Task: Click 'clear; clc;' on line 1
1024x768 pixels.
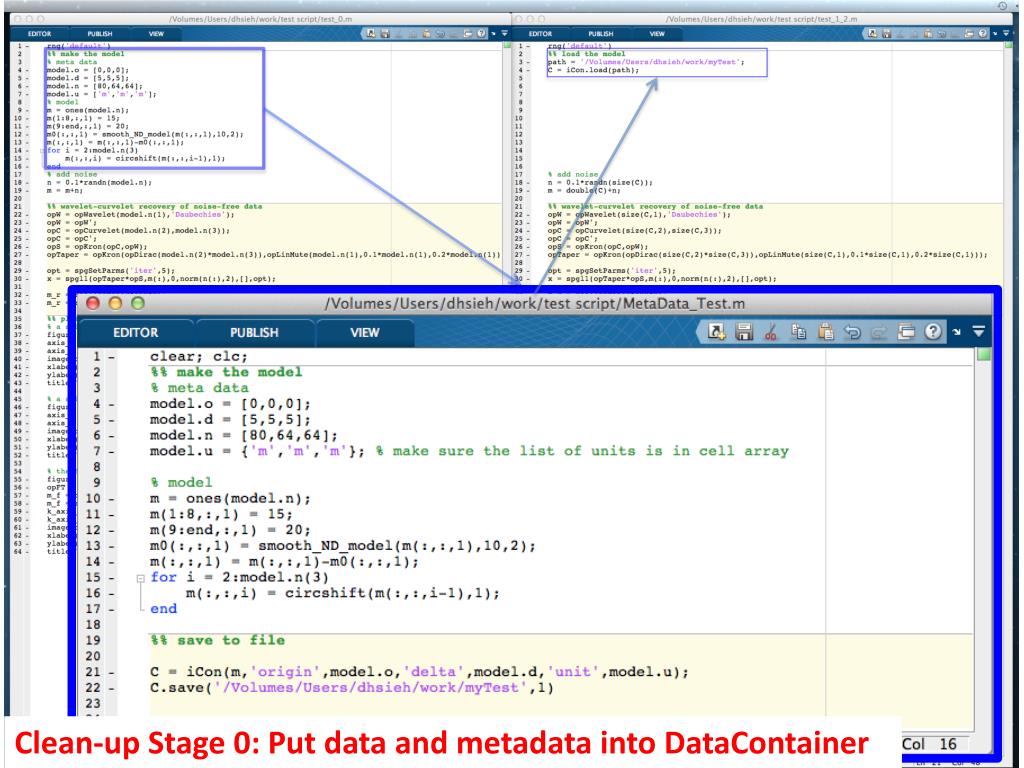Action: coord(199,357)
